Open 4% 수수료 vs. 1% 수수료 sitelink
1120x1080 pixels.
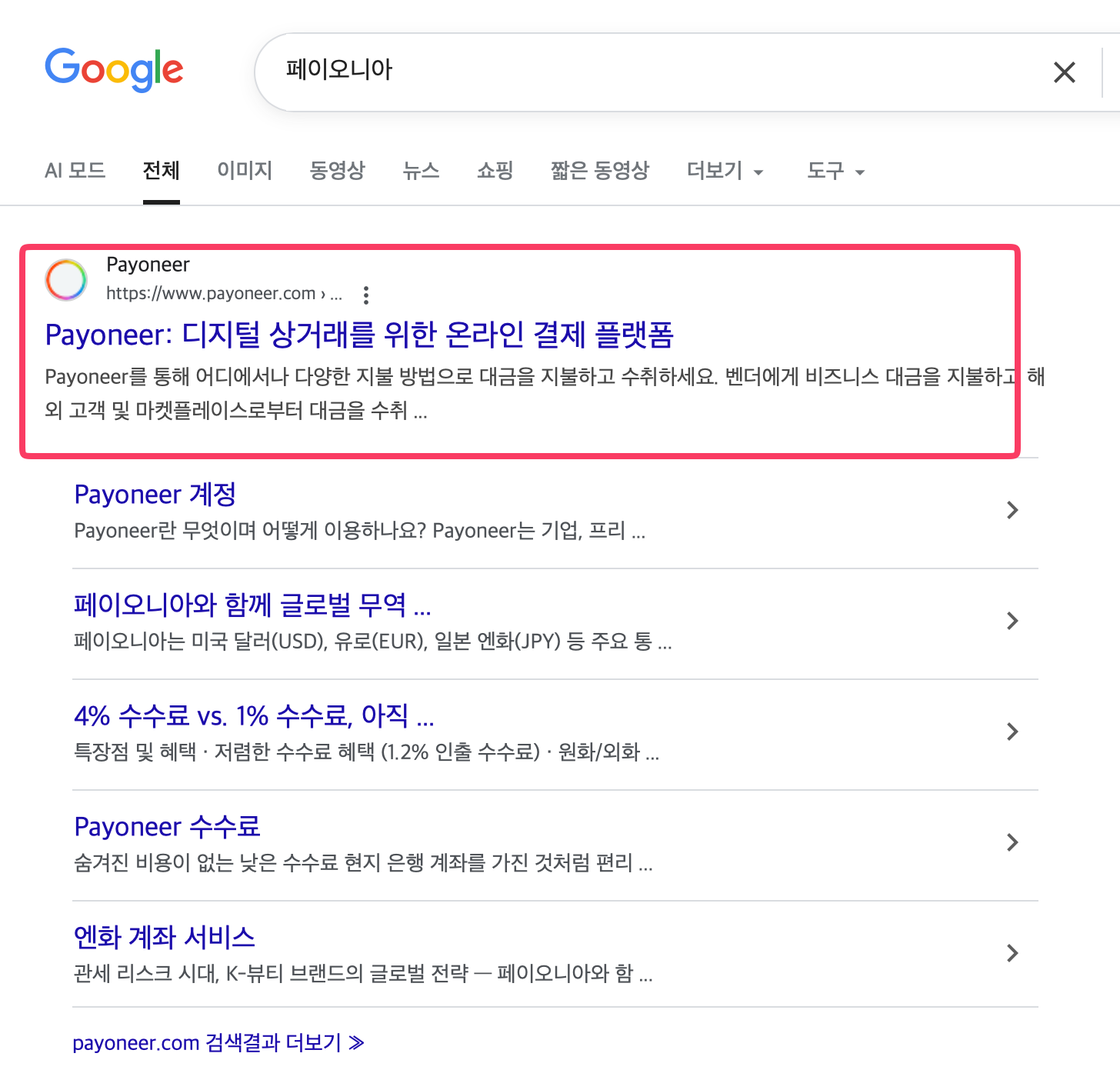pos(254,716)
